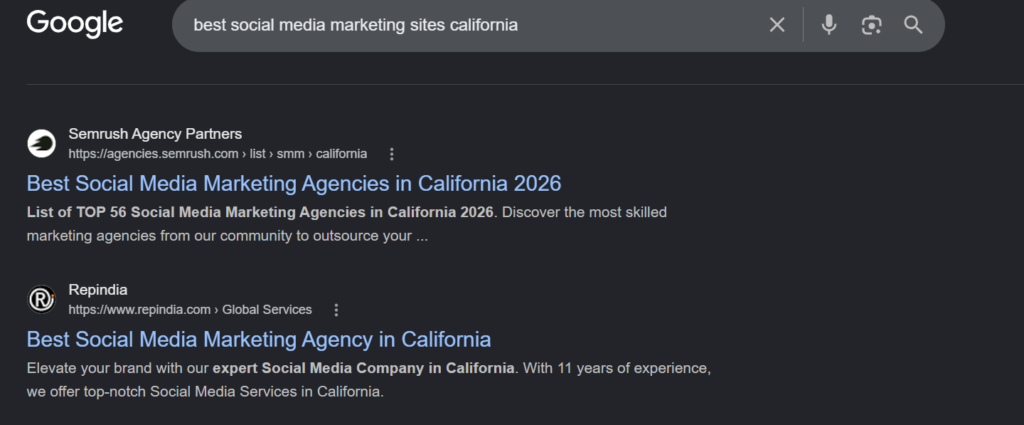This screenshot has width=1024, height=425.
Task: Open 'Best Social Media Marketing Agencies in California 2026'
Action: click(x=294, y=183)
